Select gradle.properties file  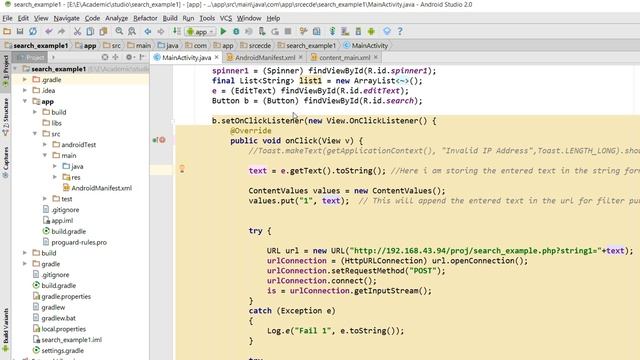(62, 297)
